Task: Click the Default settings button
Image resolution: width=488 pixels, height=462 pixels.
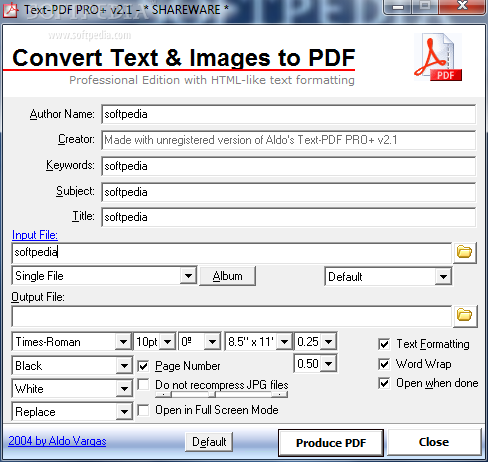Action: click(209, 442)
